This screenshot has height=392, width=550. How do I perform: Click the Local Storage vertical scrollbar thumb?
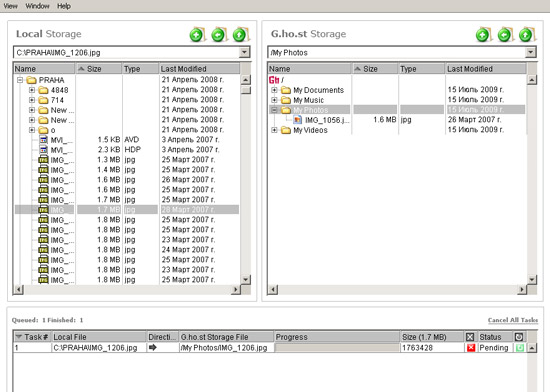(x=246, y=90)
